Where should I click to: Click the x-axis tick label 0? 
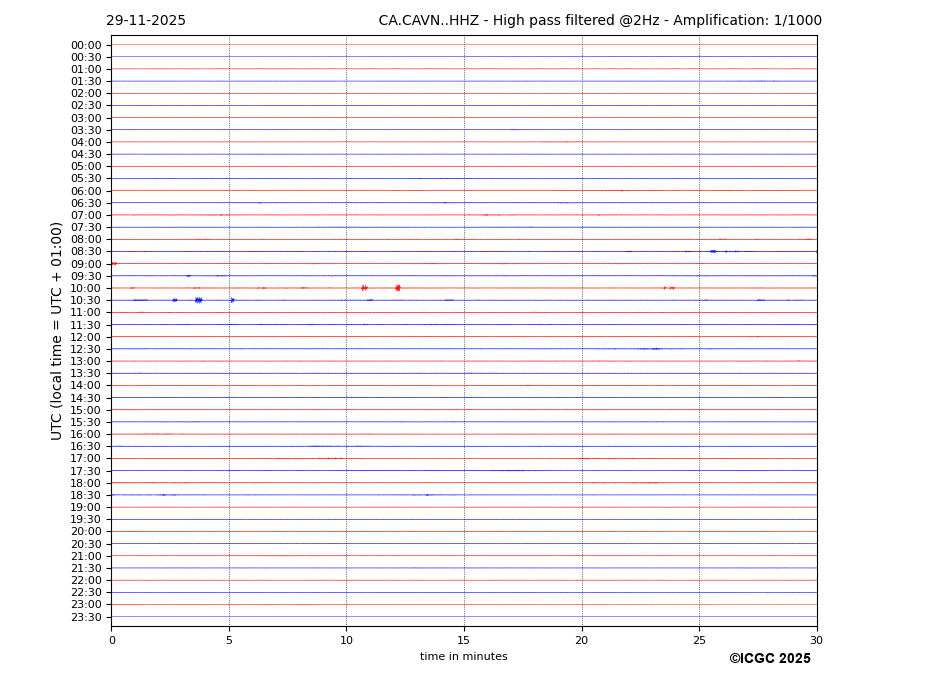(x=112, y=640)
